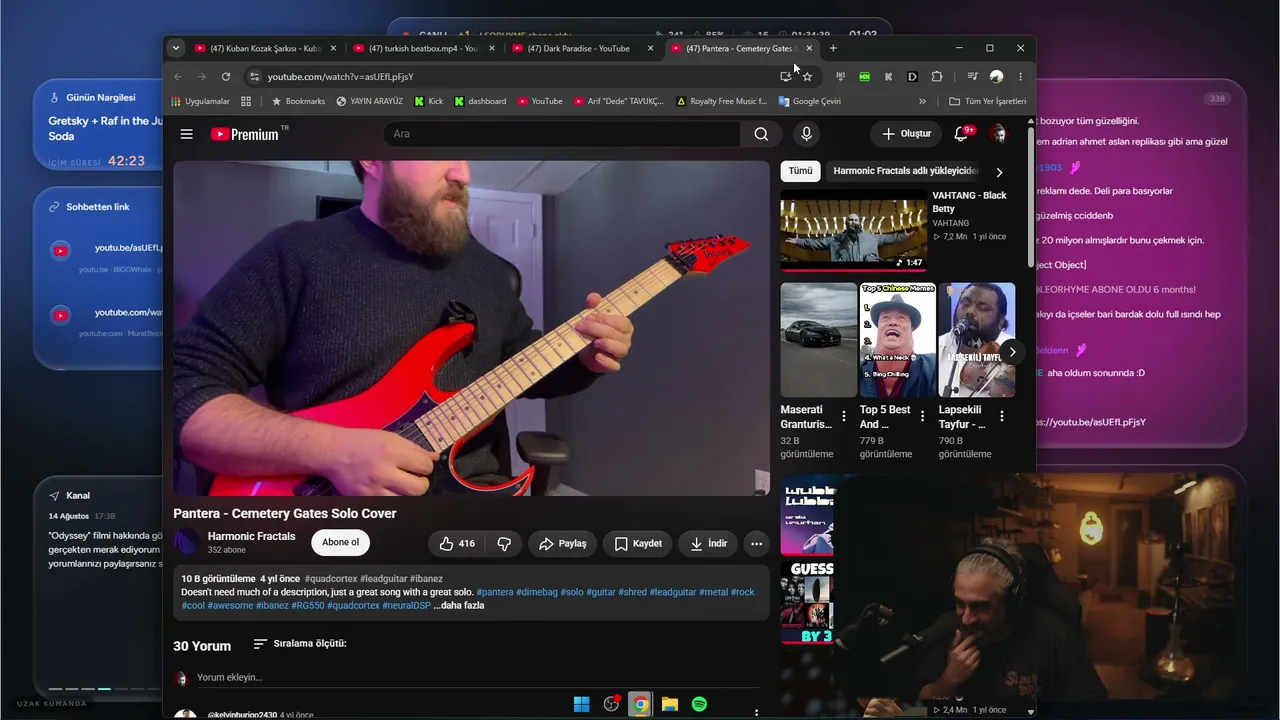Close the Pantera - Cemetery Gates tab
The width and height of the screenshot is (1280, 720).
(809, 48)
